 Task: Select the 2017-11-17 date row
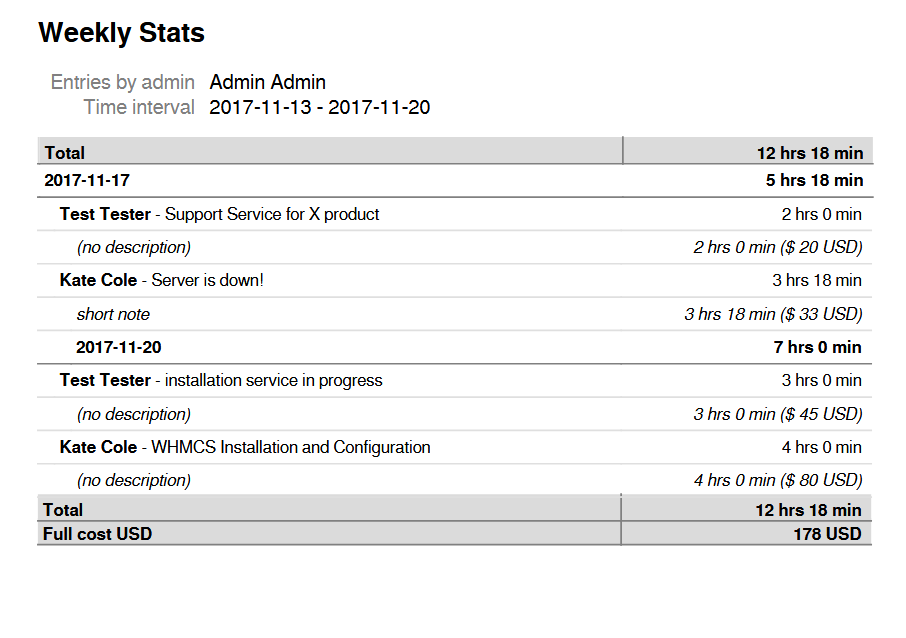point(87,180)
